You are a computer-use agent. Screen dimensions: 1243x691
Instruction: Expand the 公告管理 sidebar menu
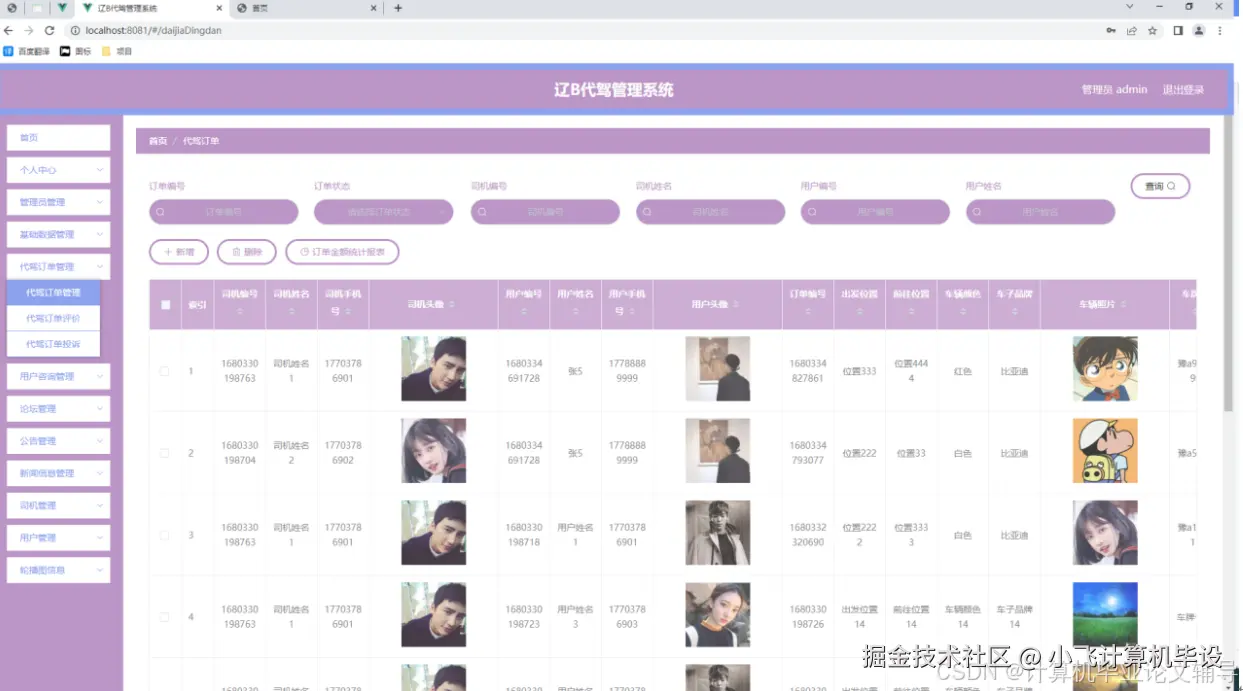(x=58, y=441)
